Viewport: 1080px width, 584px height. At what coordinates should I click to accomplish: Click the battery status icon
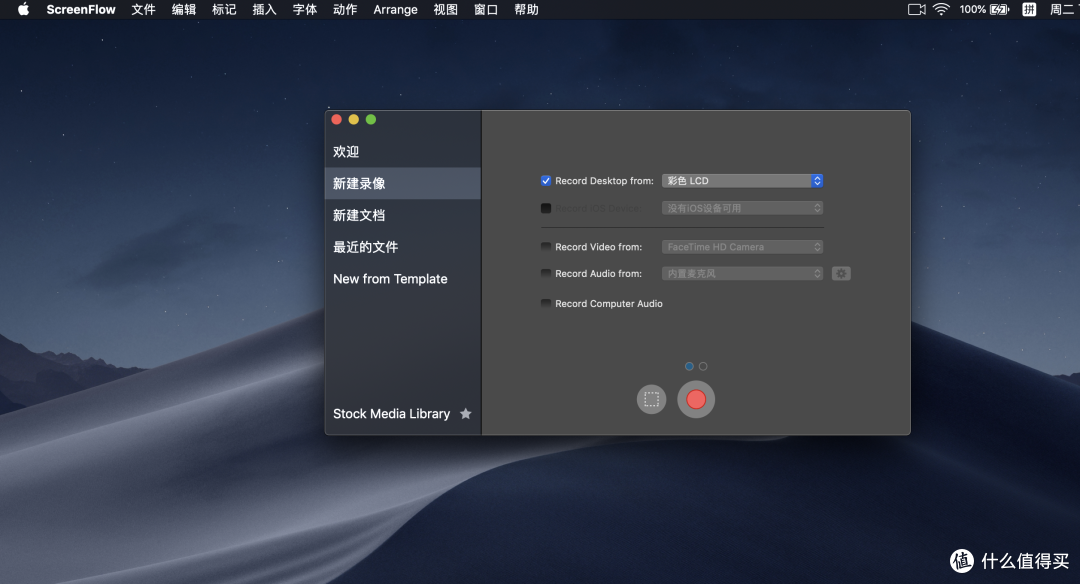tap(999, 10)
